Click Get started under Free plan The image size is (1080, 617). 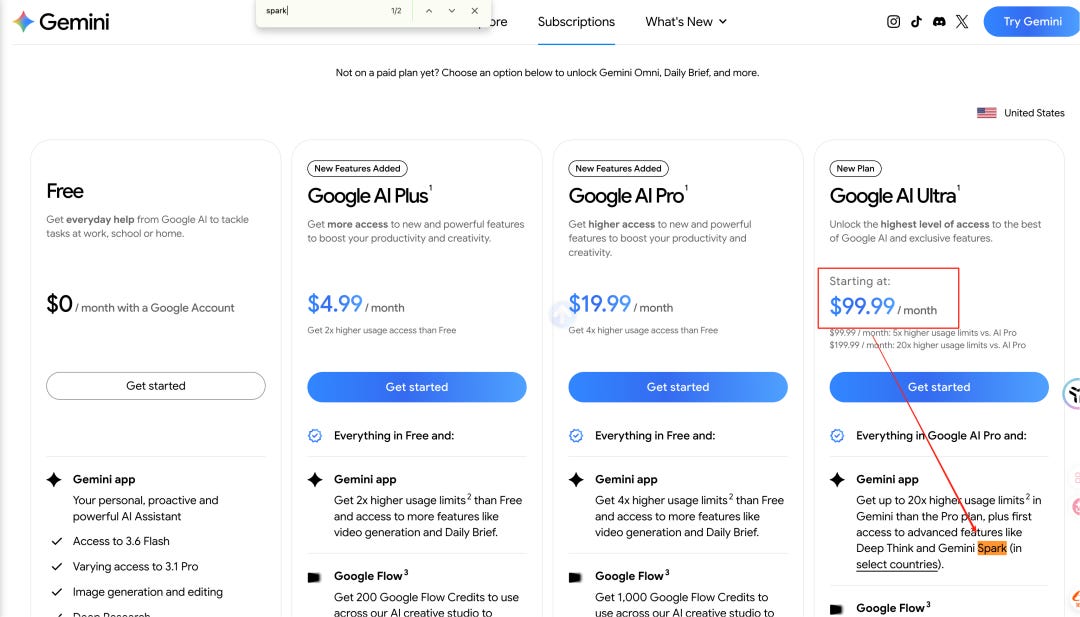point(156,386)
